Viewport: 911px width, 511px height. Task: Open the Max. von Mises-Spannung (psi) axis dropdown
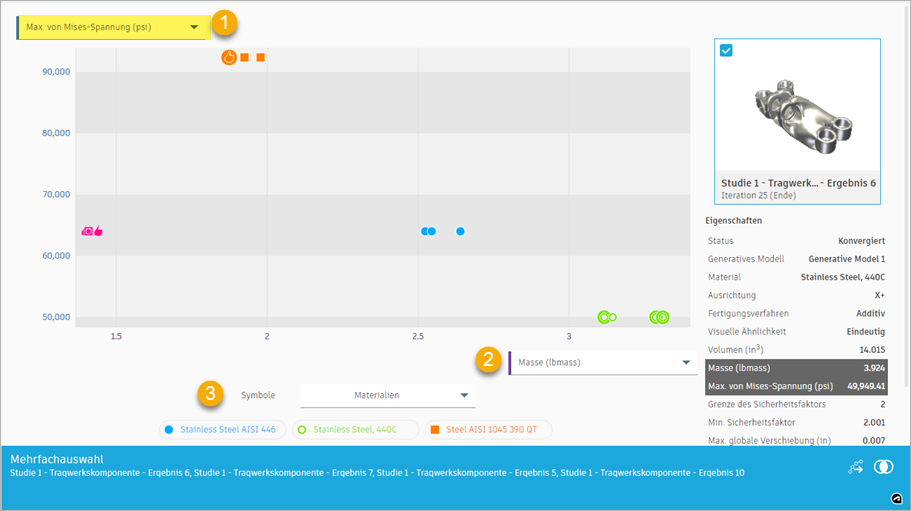click(x=114, y=27)
